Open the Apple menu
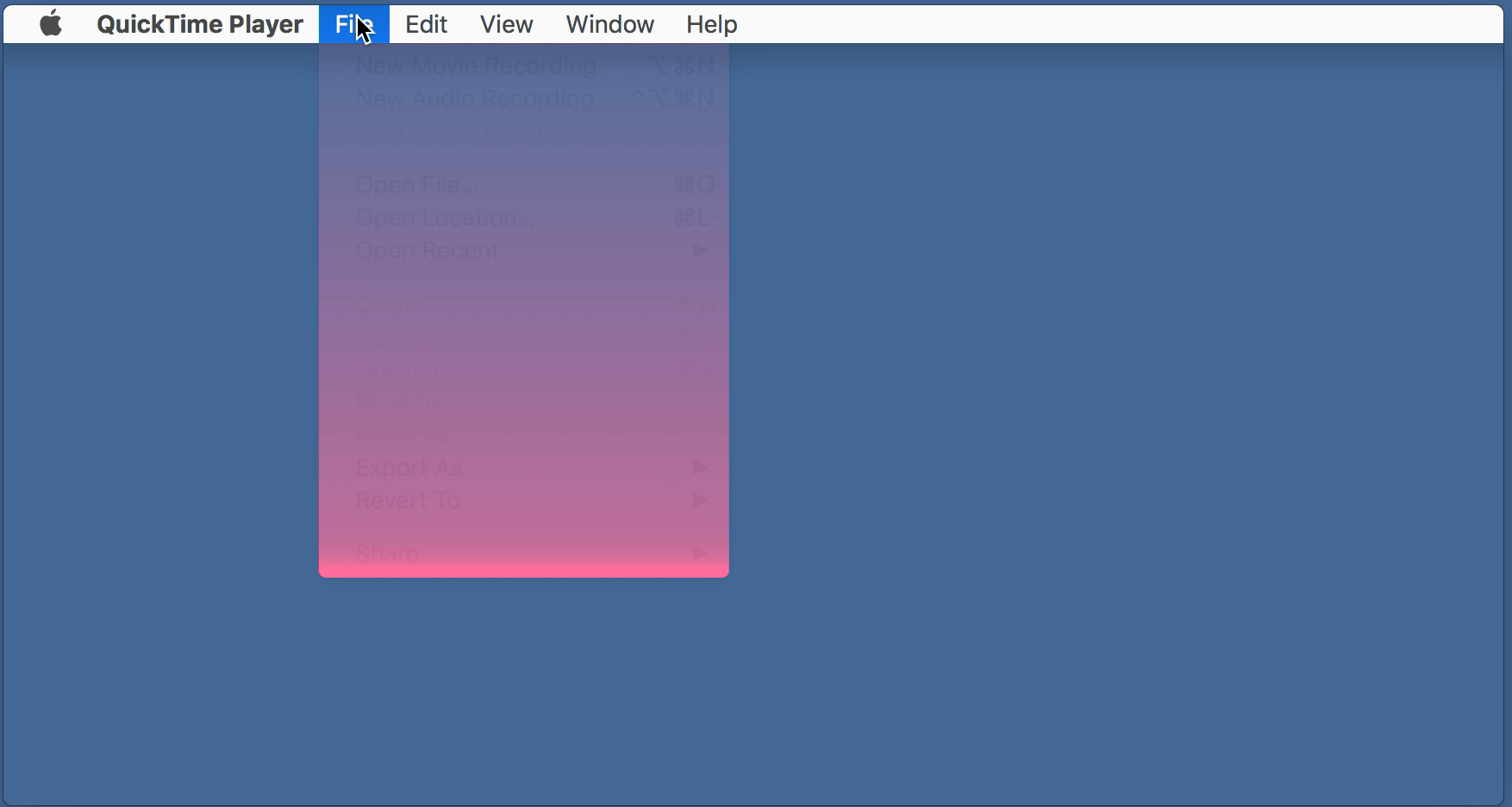The width and height of the screenshot is (1512, 807). point(51,24)
